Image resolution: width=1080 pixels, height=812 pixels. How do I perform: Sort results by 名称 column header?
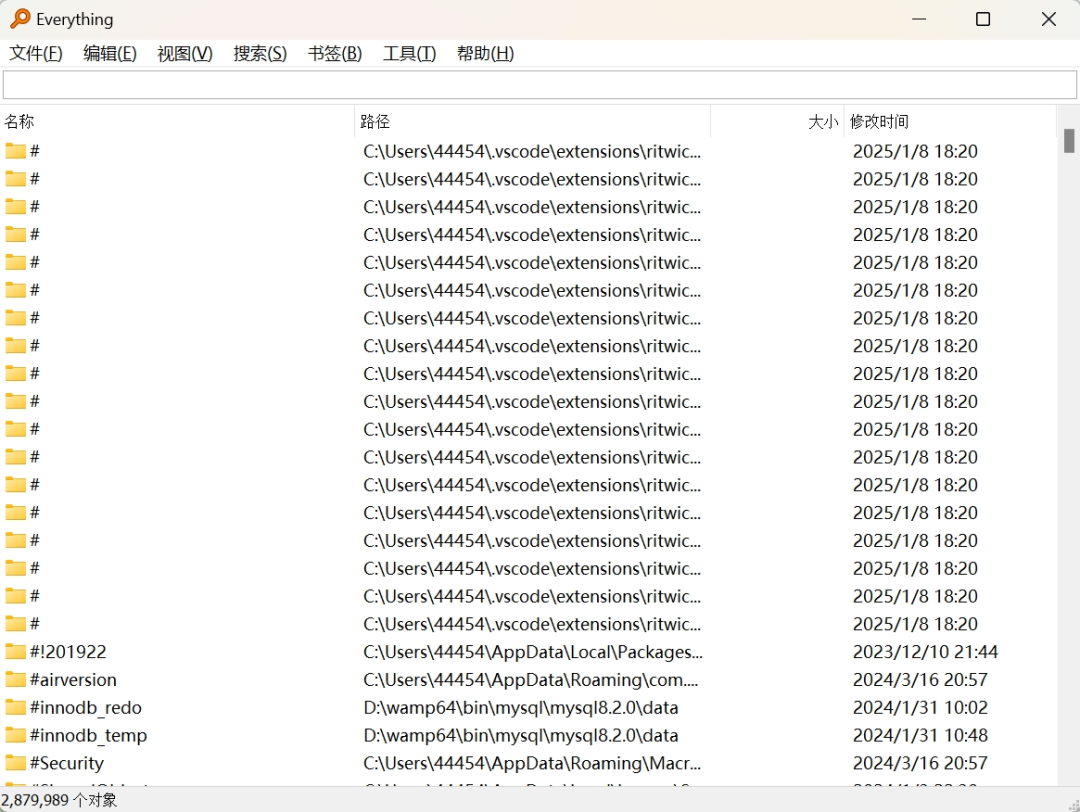point(178,122)
